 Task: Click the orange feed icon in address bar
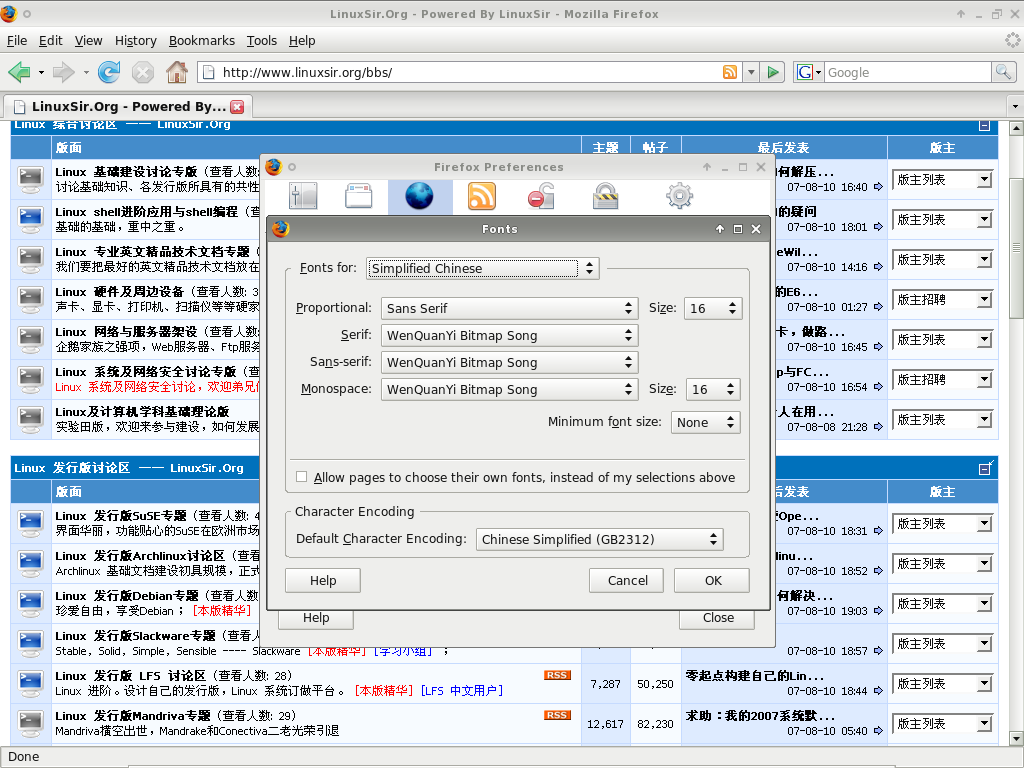pos(729,72)
